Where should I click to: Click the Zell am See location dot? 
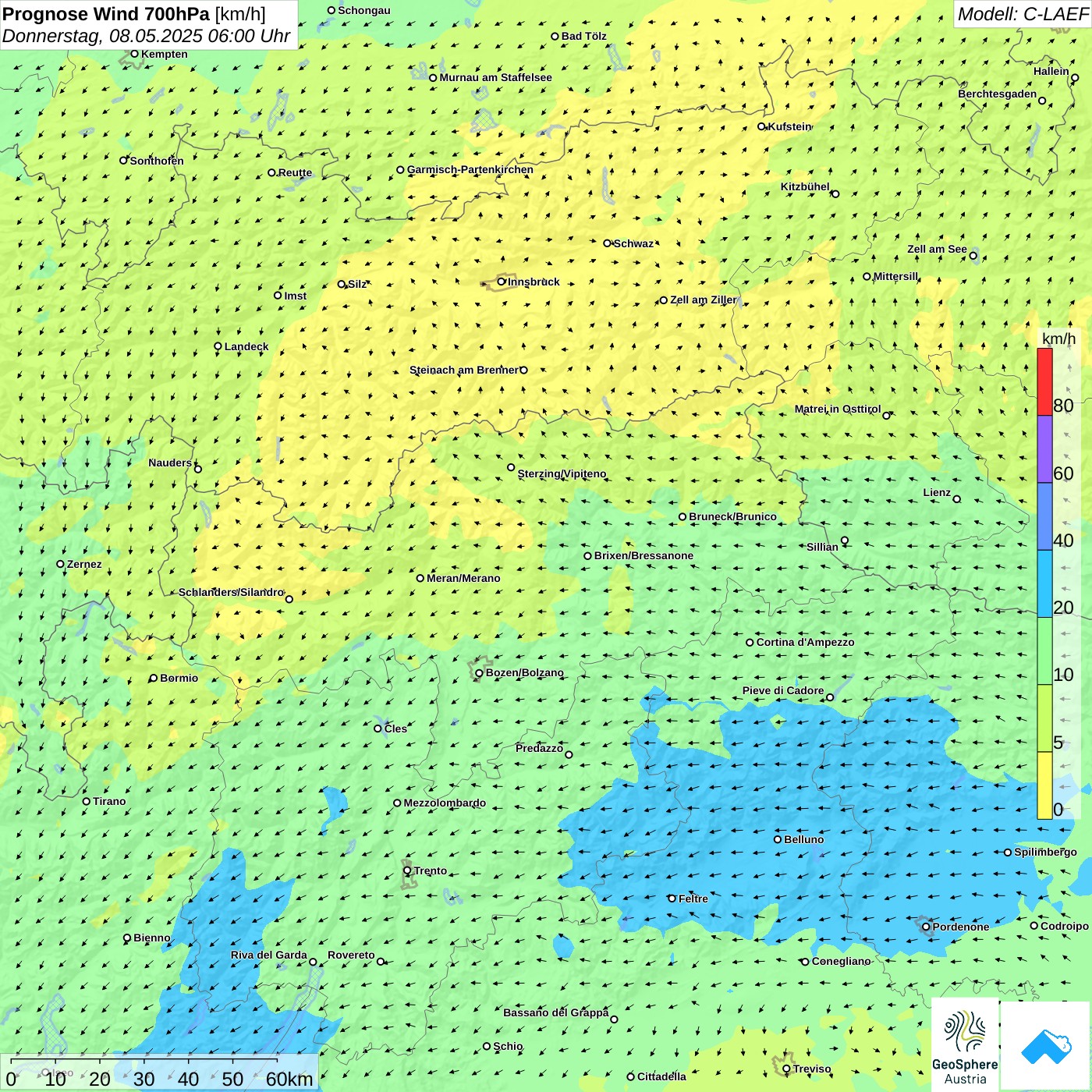[973, 255]
